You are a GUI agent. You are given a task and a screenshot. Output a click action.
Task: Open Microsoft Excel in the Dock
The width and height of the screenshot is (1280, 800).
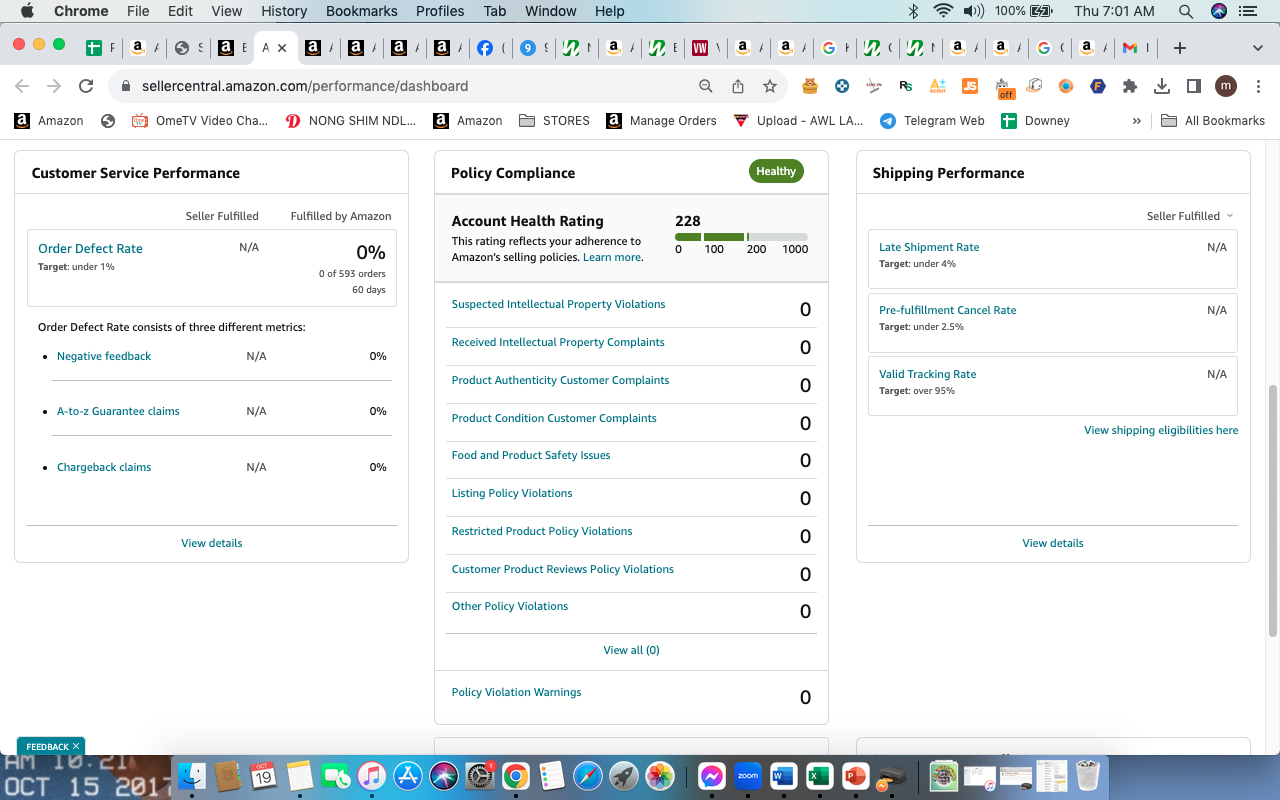coord(819,775)
